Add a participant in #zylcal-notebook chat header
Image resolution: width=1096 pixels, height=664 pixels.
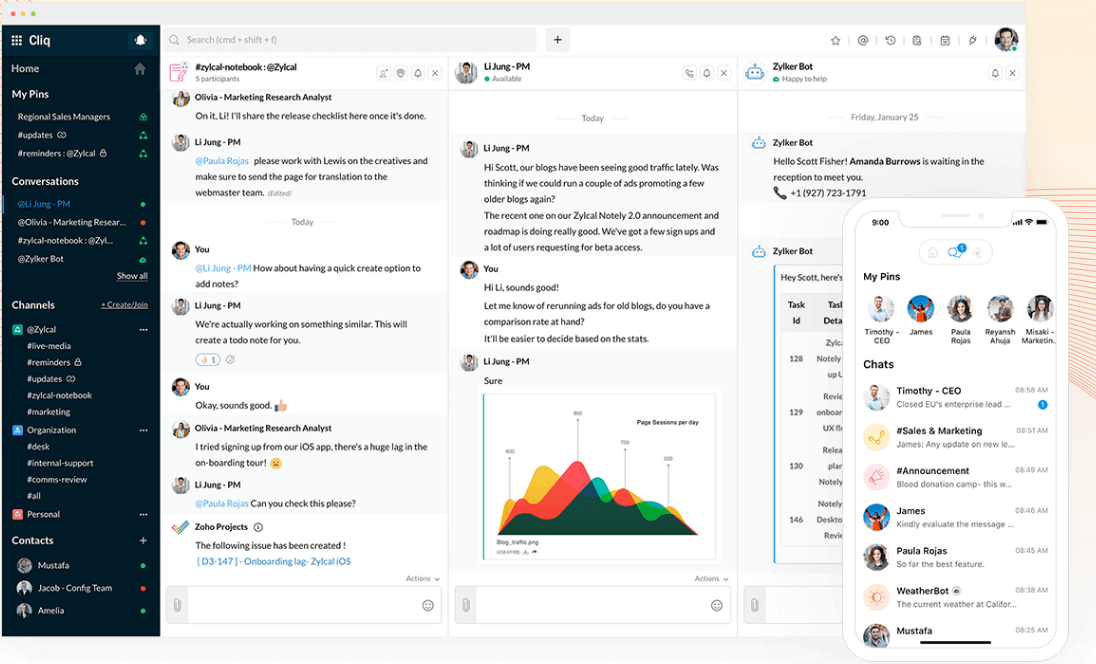[x=383, y=73]
